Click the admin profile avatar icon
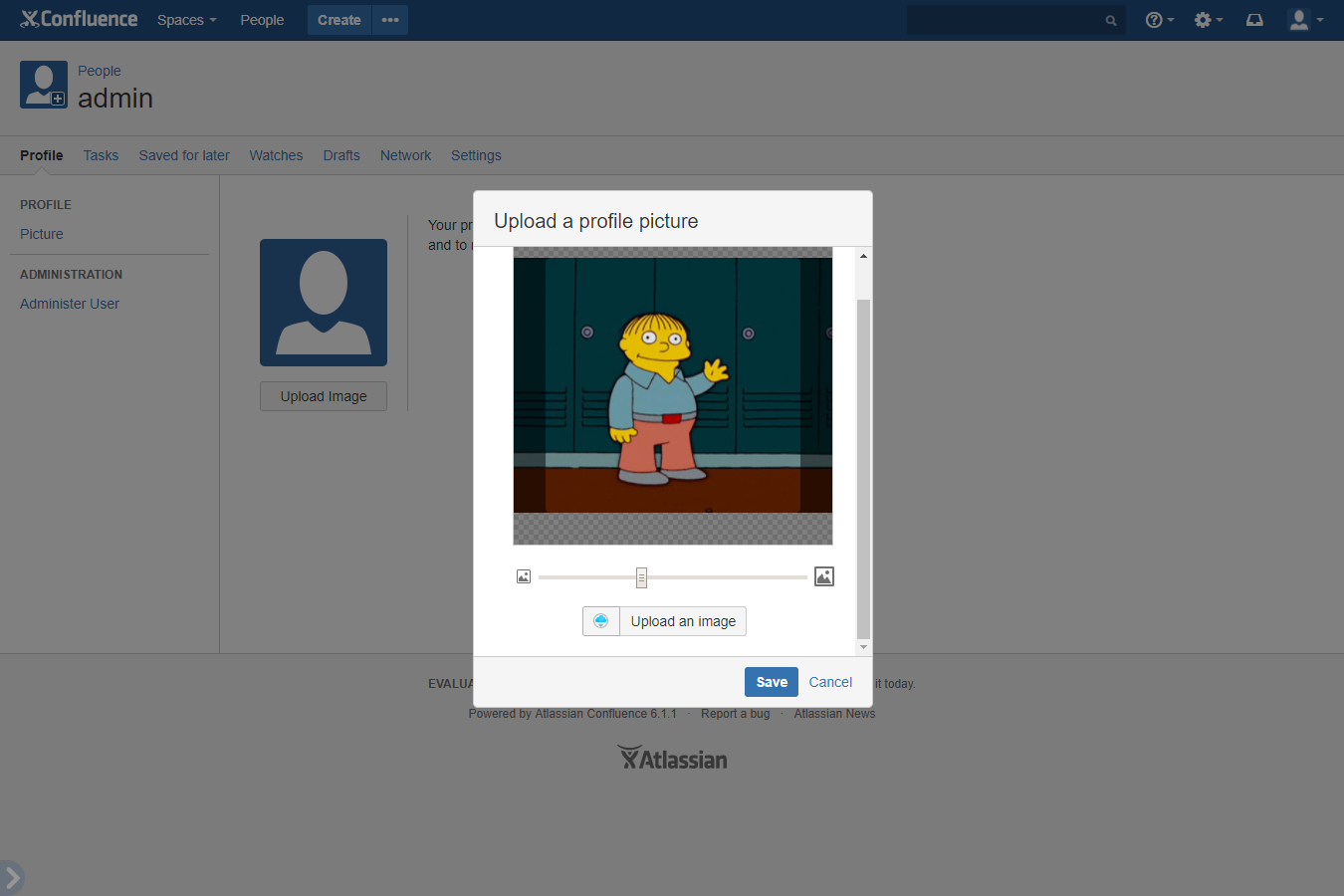This screenshot has width=1344, height=896. [x=44, y=85]
